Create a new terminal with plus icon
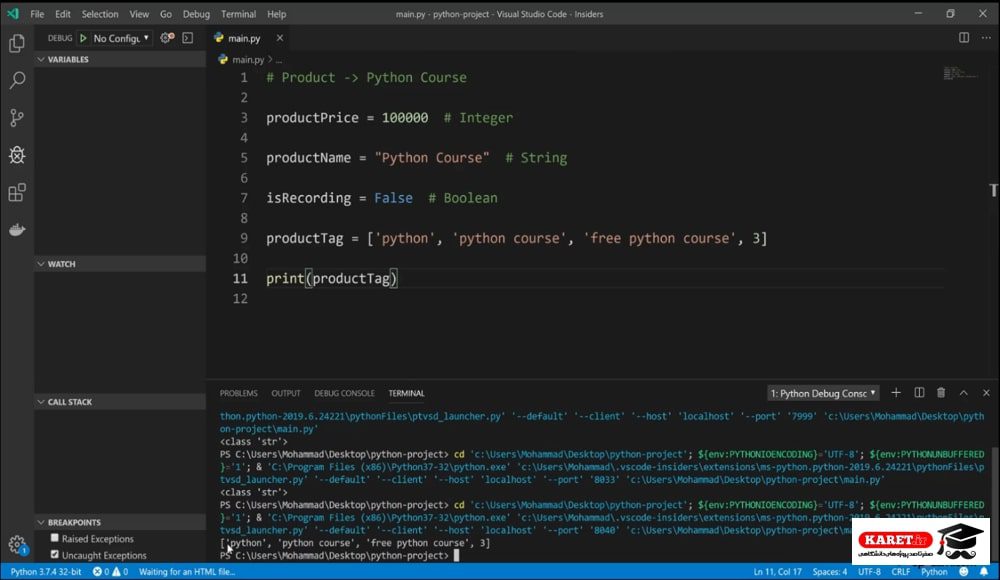 tap(896, 392)
